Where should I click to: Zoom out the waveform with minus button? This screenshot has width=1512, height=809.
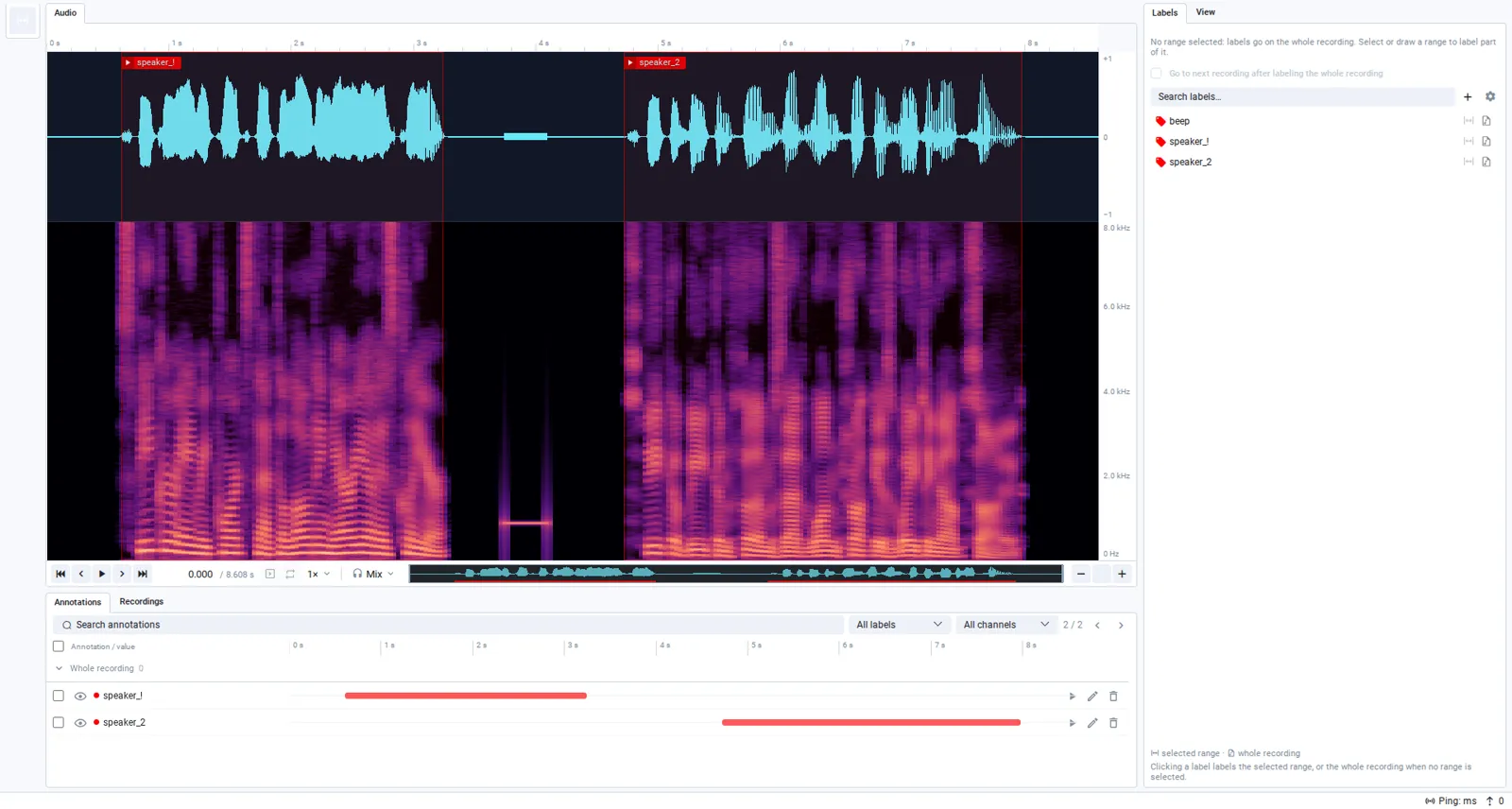1081,574
